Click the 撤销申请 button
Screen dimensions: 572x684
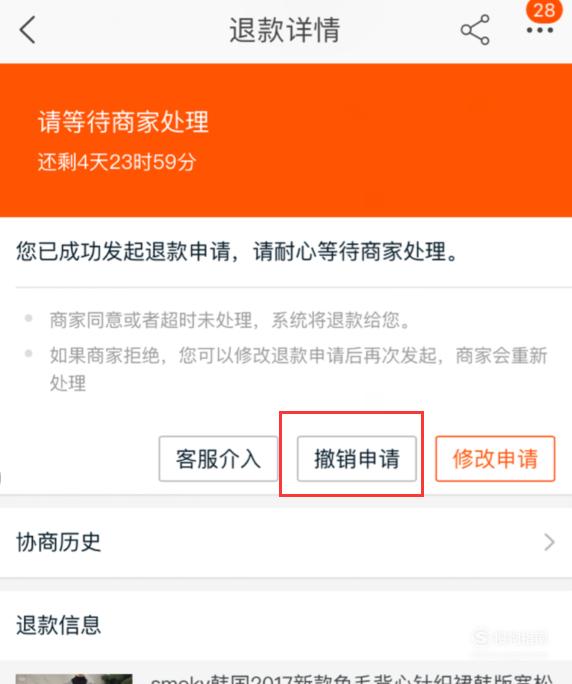[356, 458]
